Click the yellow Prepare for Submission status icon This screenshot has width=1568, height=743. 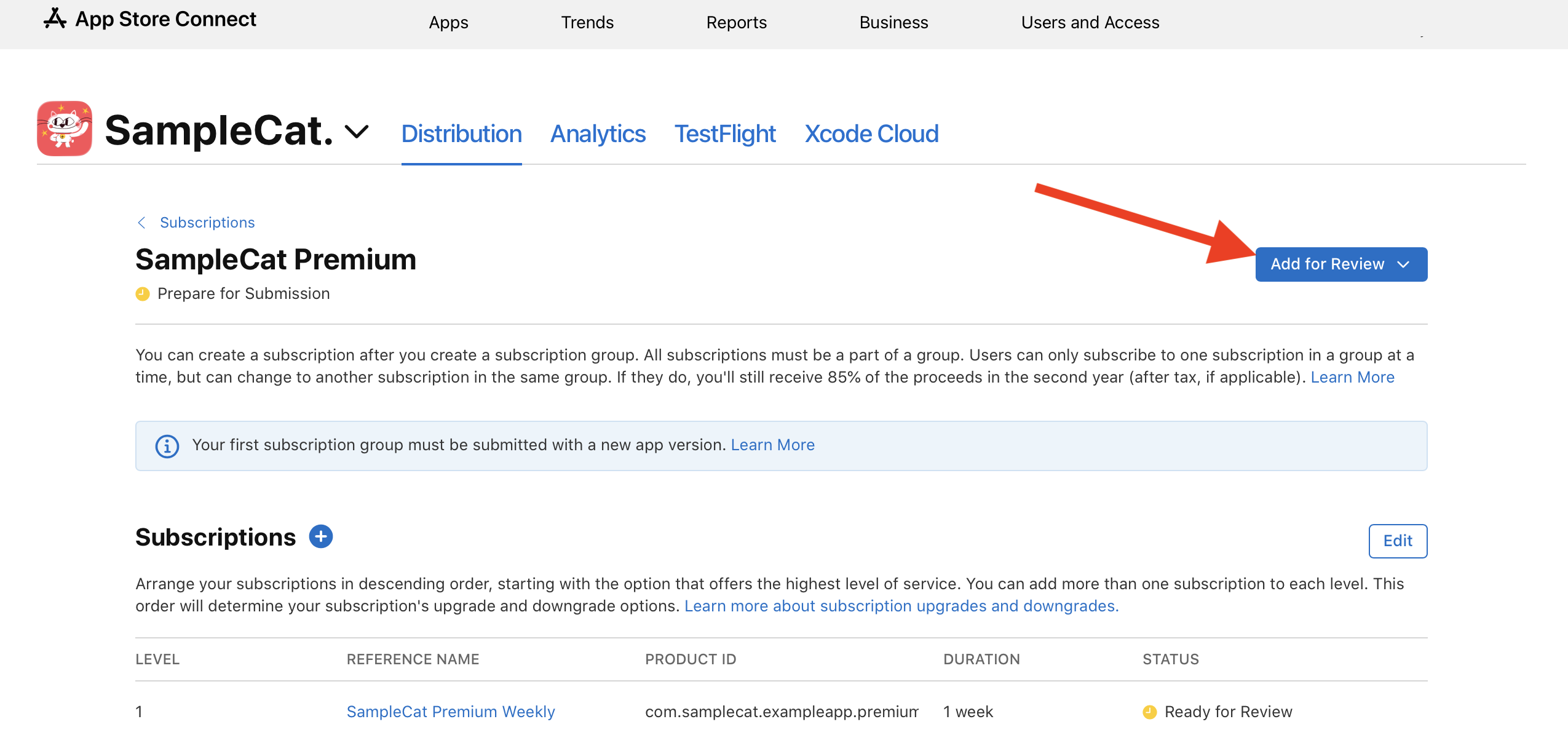143,294
